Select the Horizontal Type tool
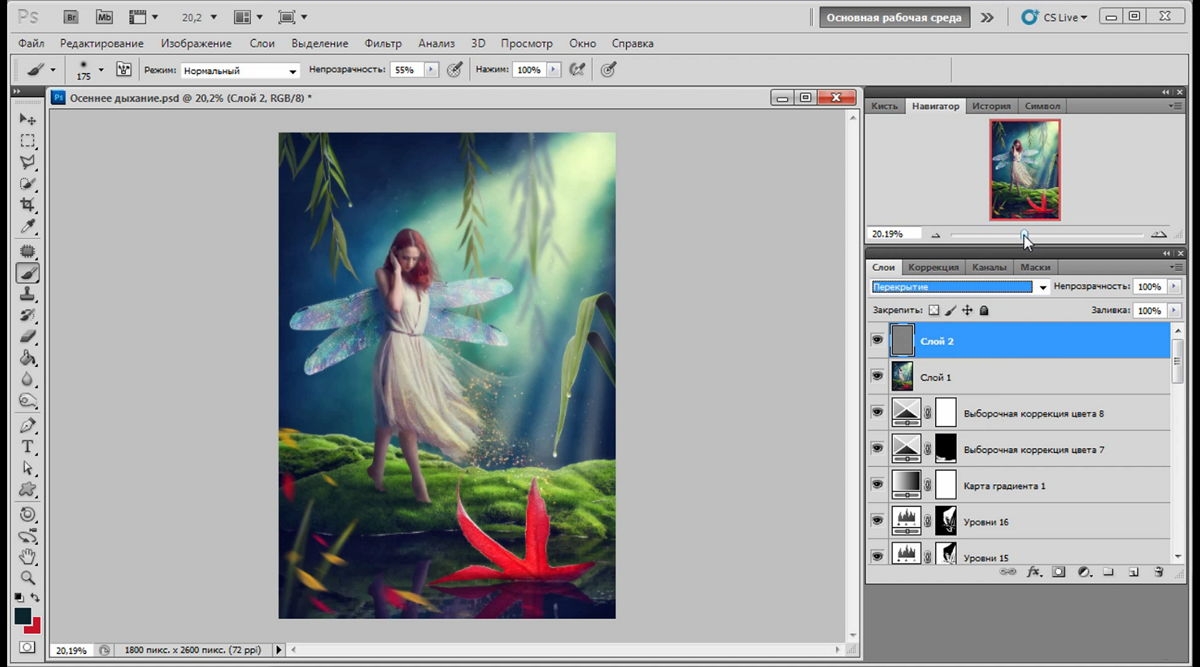Viewport: 1200px width, 667px height. (x=28, y=447)
